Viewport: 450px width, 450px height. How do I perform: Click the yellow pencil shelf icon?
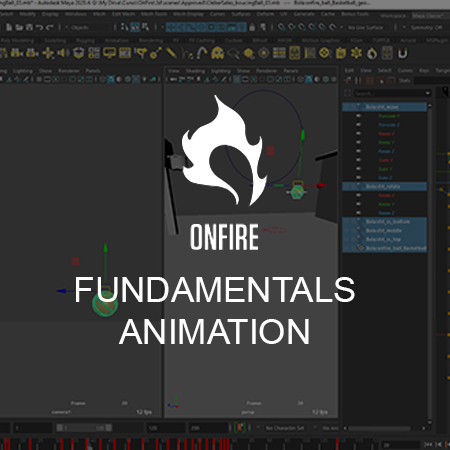click(x=171, y=53)
